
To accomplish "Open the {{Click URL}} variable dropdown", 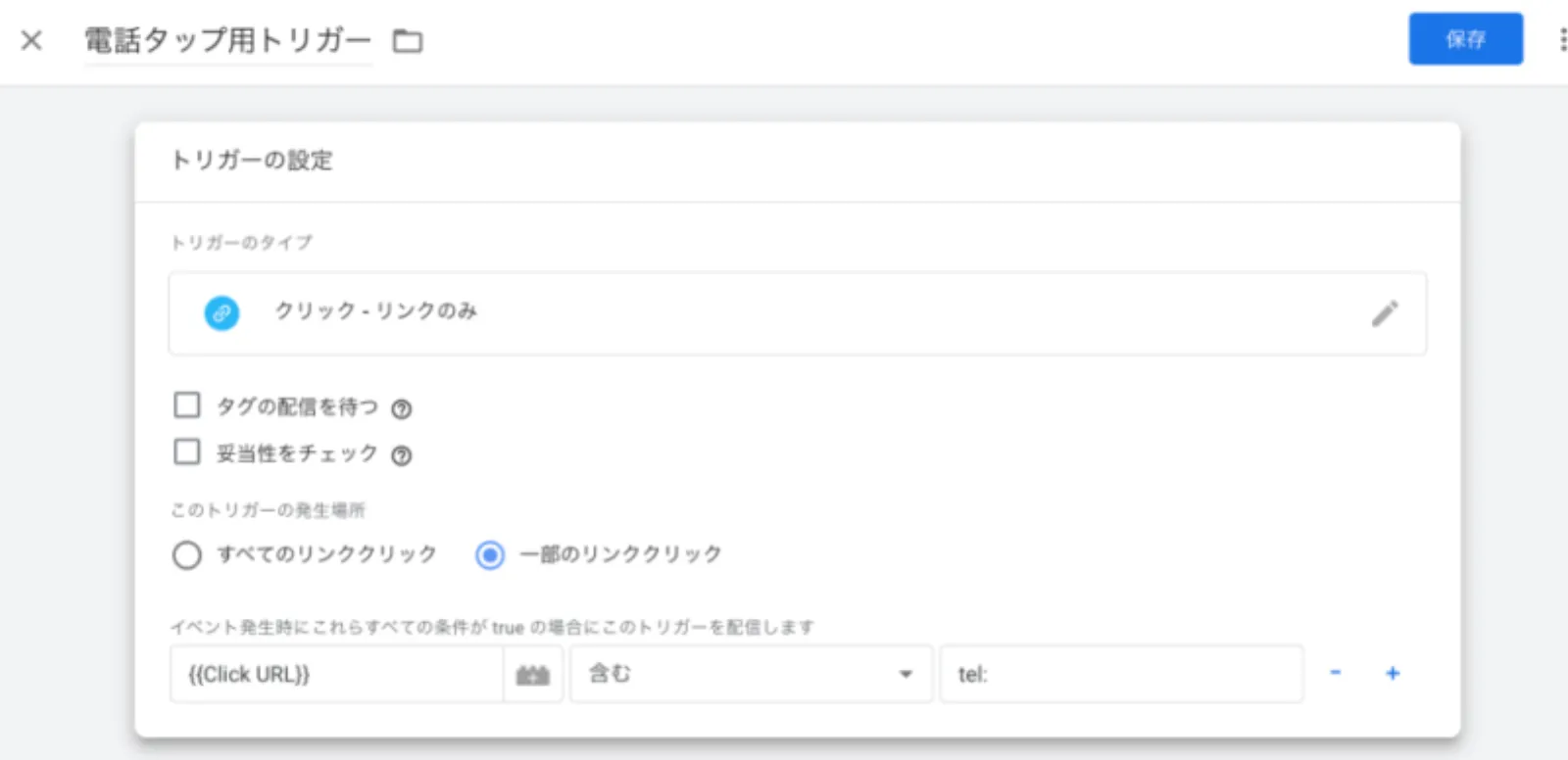I will click(x=337, y=674).
